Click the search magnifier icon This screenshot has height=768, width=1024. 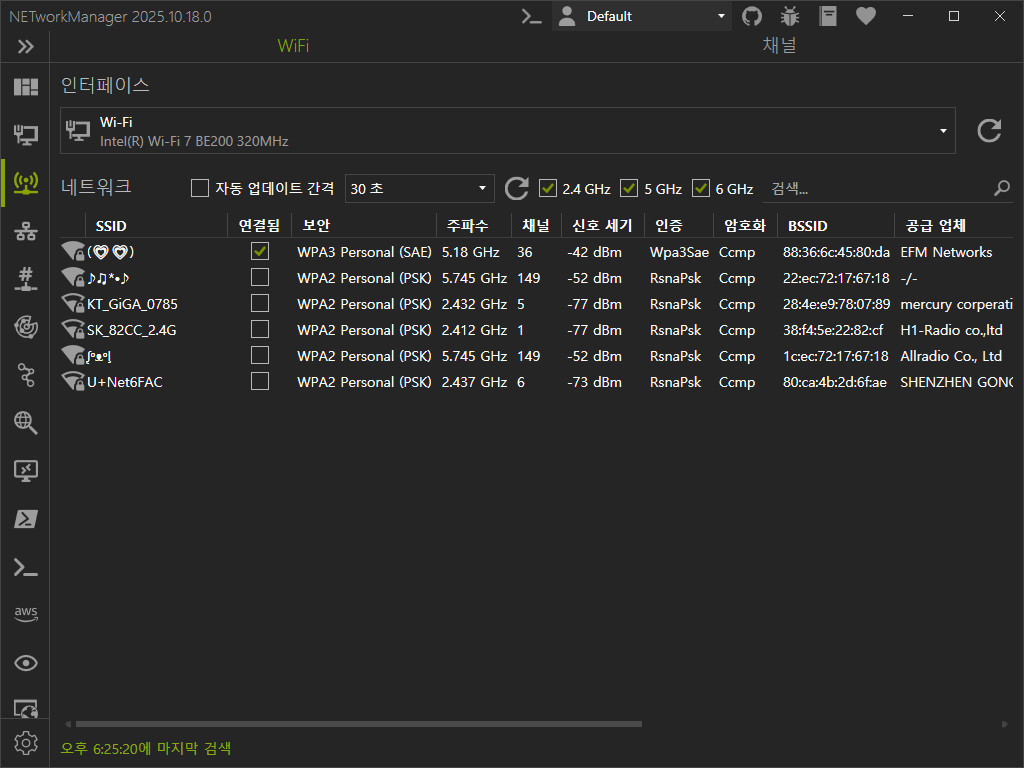coord(1002,189)
